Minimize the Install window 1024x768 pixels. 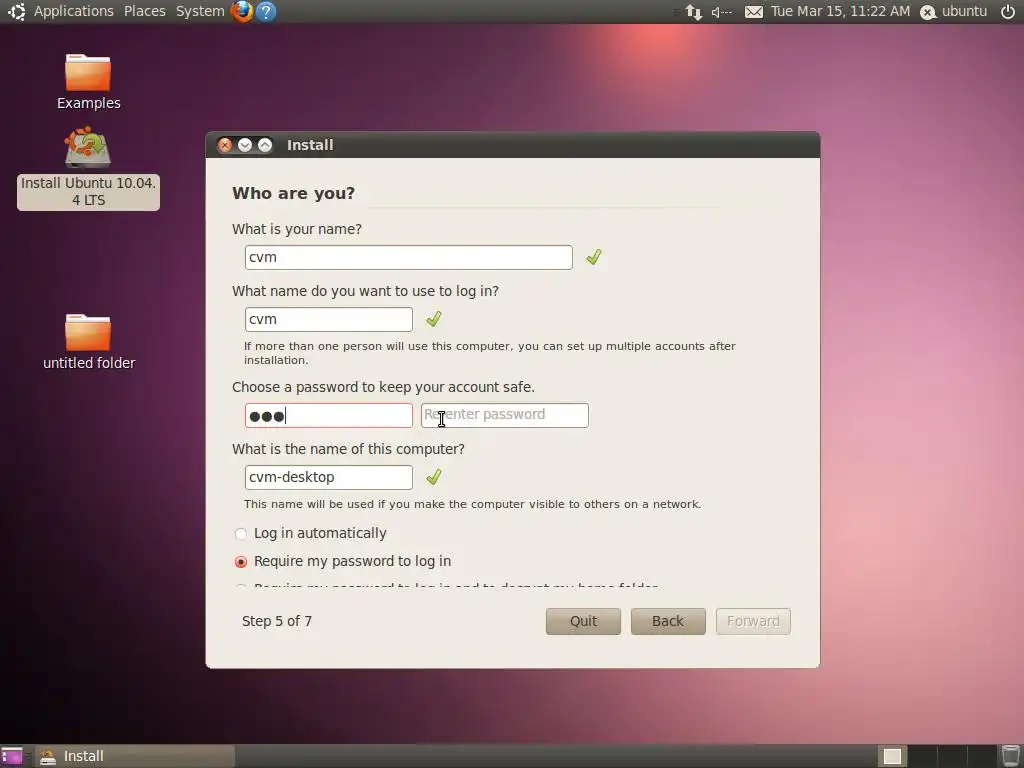(x=245, y=145)
